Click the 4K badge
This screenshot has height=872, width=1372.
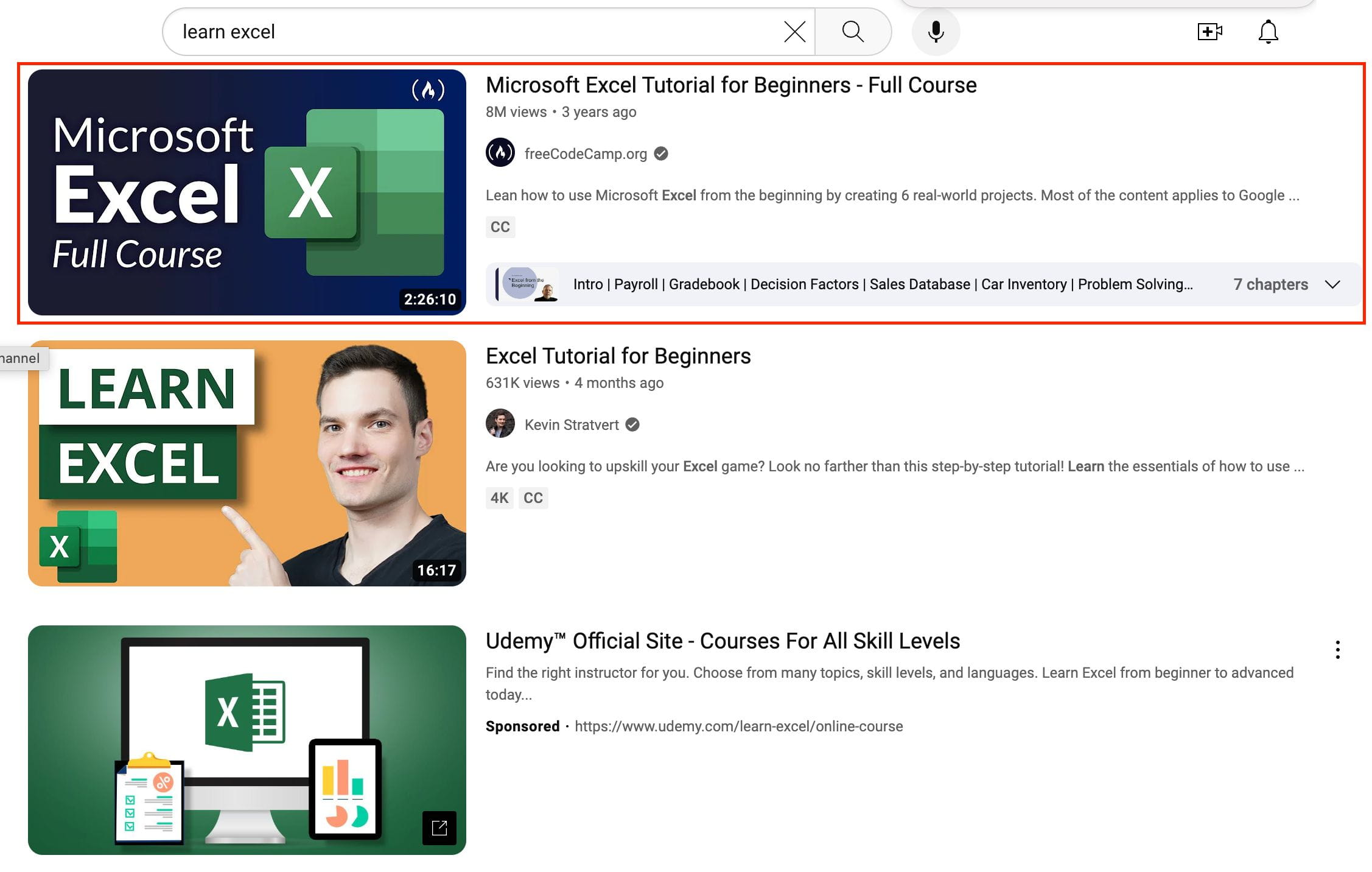click(500, 498)
